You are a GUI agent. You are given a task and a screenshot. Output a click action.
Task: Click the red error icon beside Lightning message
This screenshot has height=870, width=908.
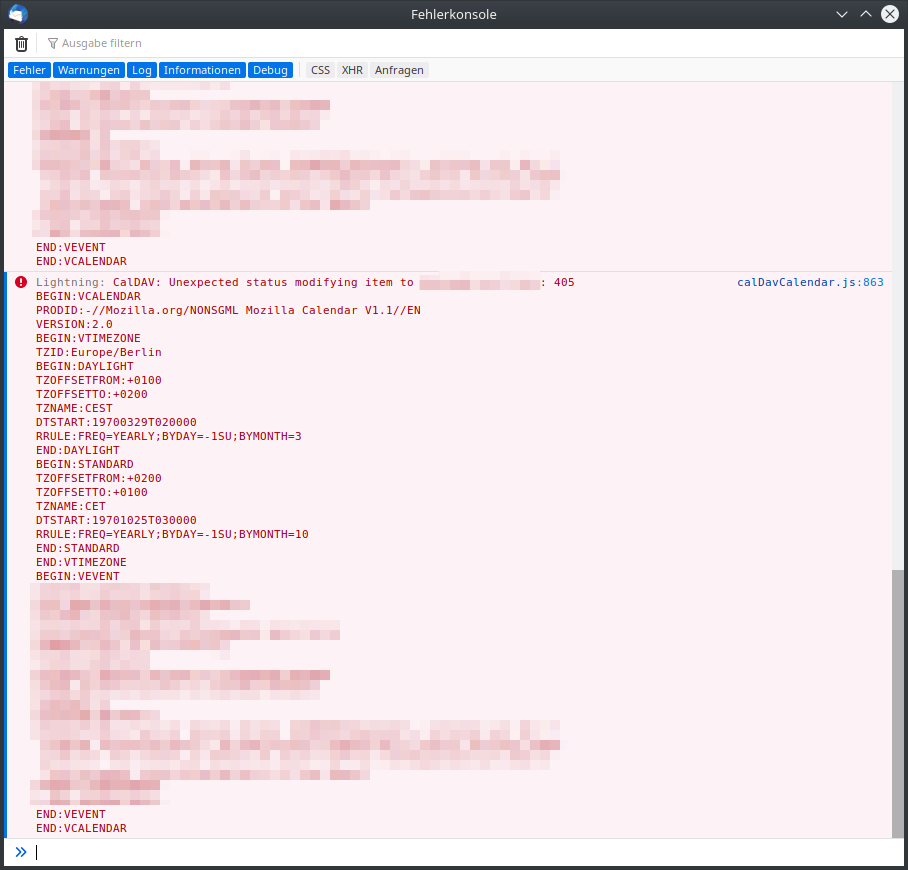[x=21, y=283]
